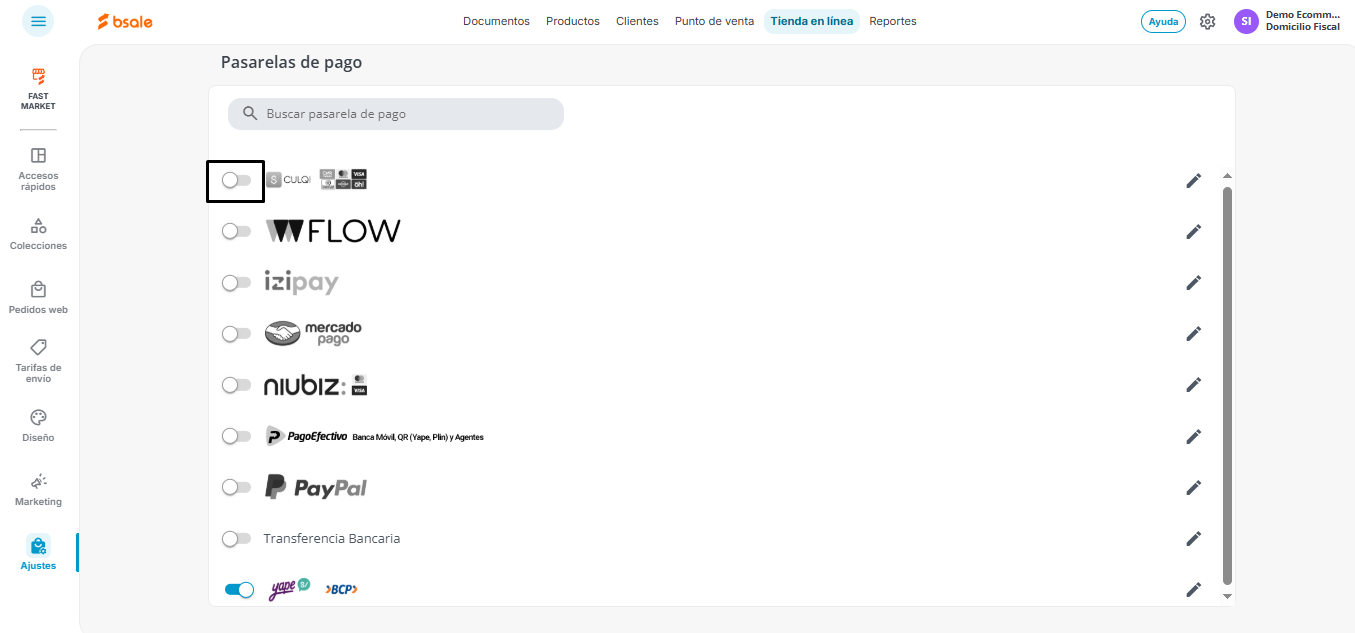Click the search magnifier icon
The image size is (1355, 633).
(251, 114)
